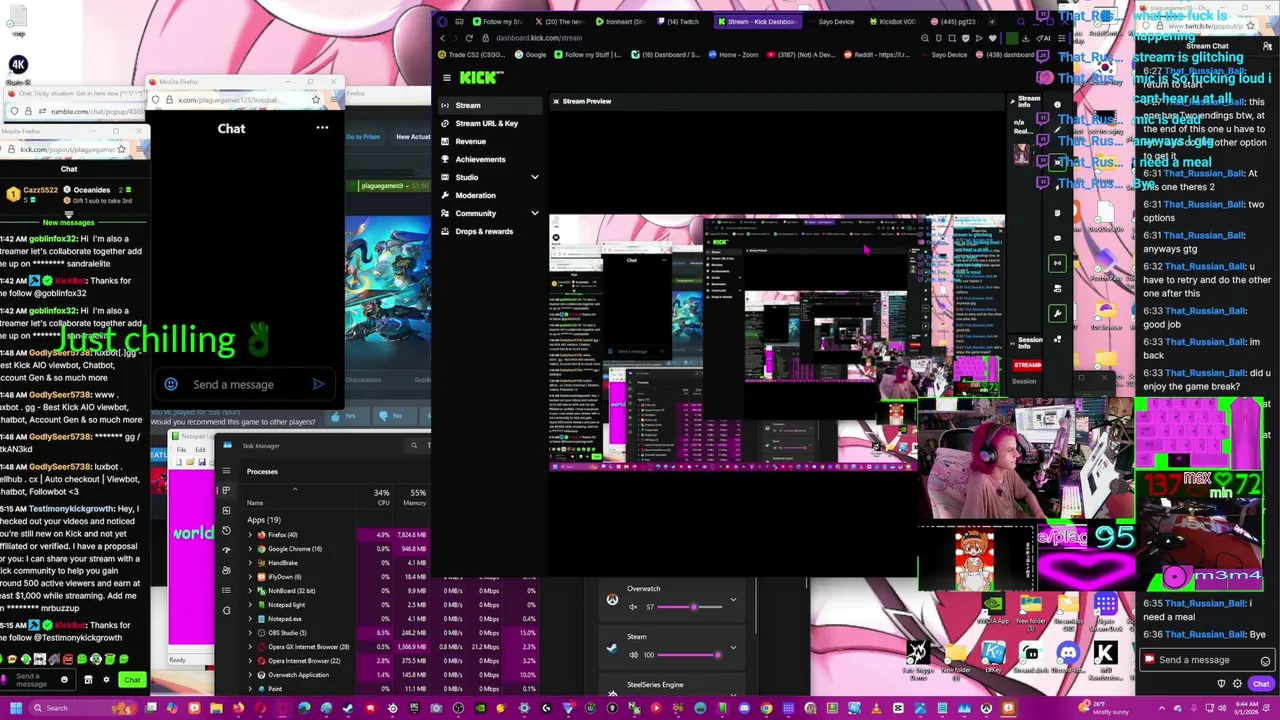
Task: Open Drops & rewards in Kick sidebar
Action: pyautogui.click(x=484, y=231)
